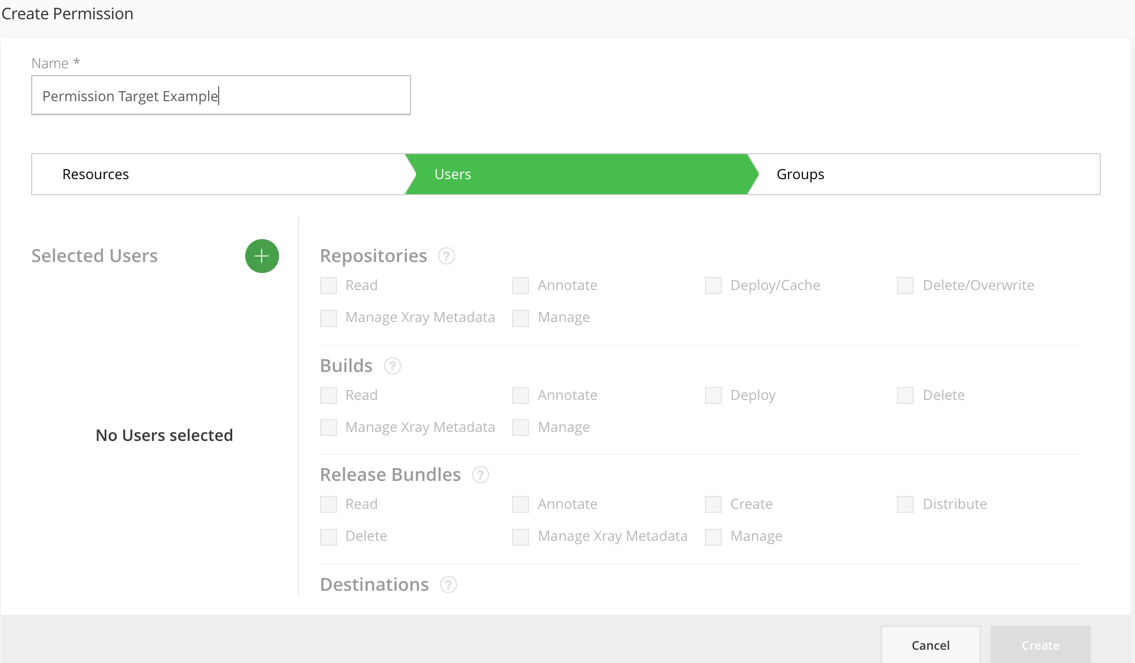Screen dimensions: 1135x663
Task: Check Manage Xray Metadata under Repositories
Action: coord(328,317)
